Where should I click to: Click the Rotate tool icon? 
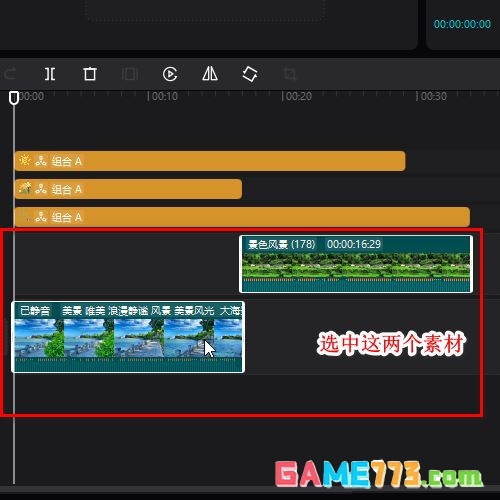(x=250, y=74)
